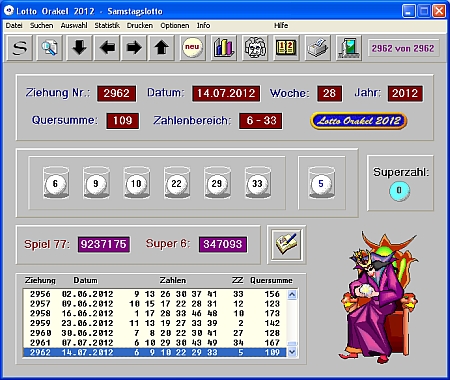Click the Ziehung Nr. field 2962
The height and width of the screenshot is (380, 450).
coord(116,93)
